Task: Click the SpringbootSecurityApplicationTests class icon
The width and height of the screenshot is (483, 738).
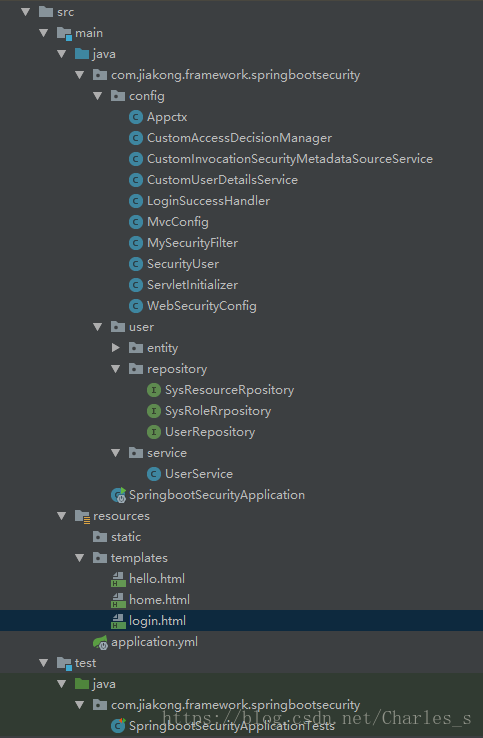Action: 118,726
